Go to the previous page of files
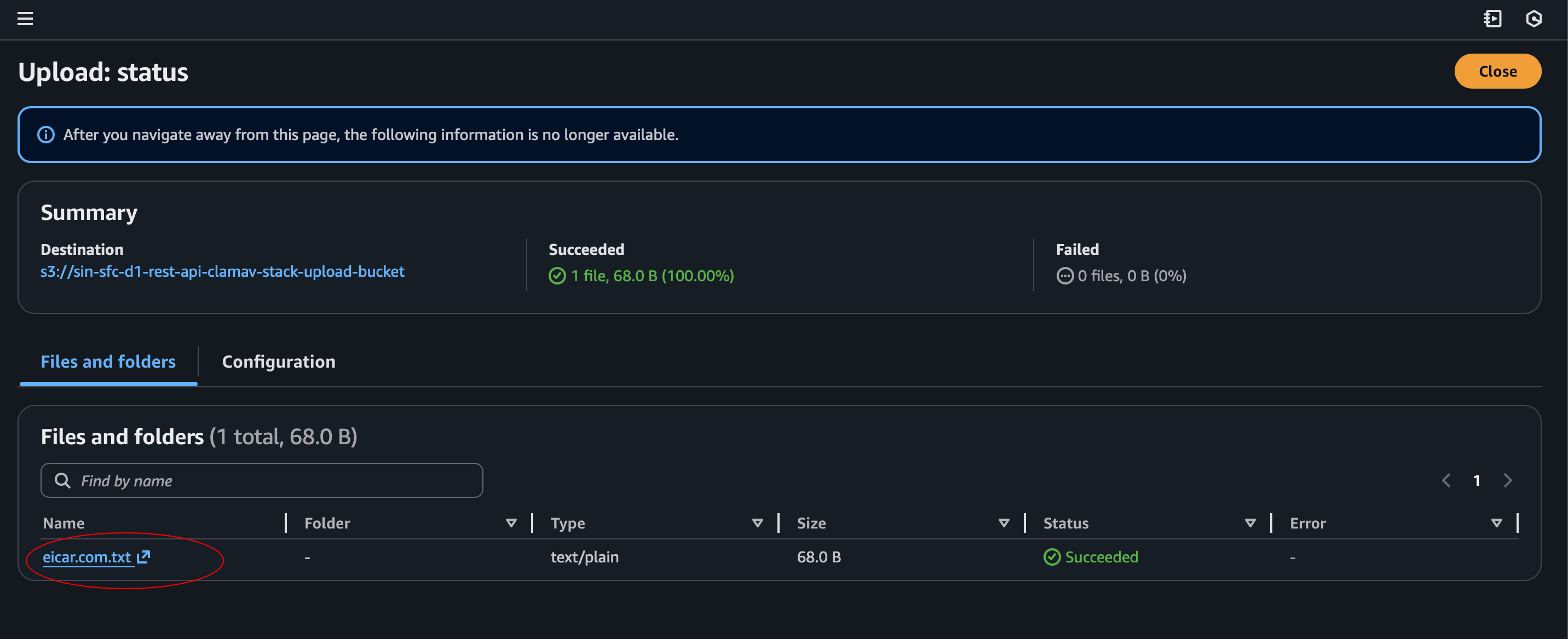Screen dimensions: 1568x639 click(1446, 481)
